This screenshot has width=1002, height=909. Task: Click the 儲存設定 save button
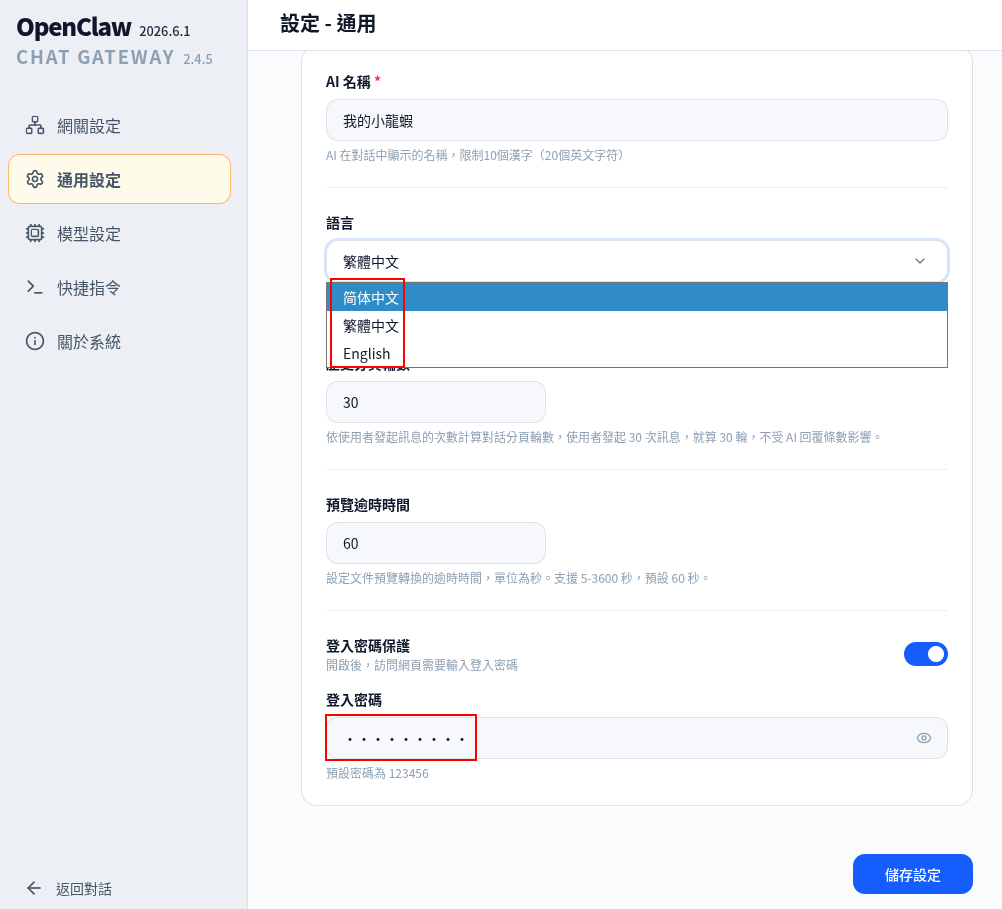click(913, 874)
